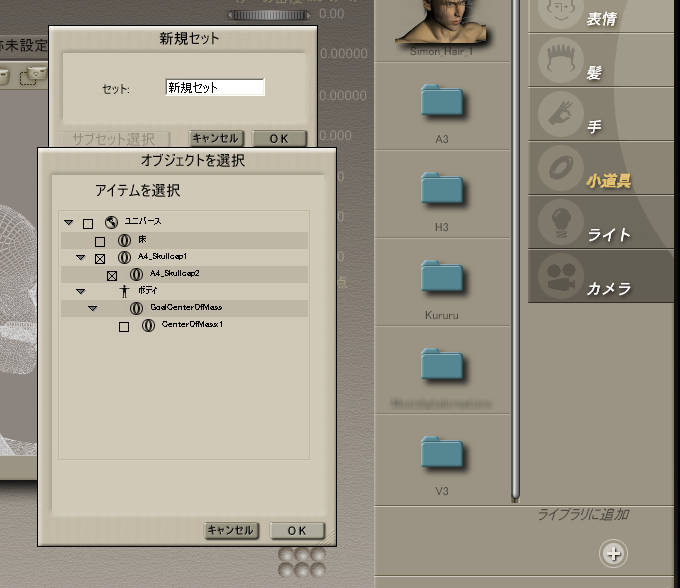
Task: Click the ライブラリに追加 label
Action: (583, 514)
